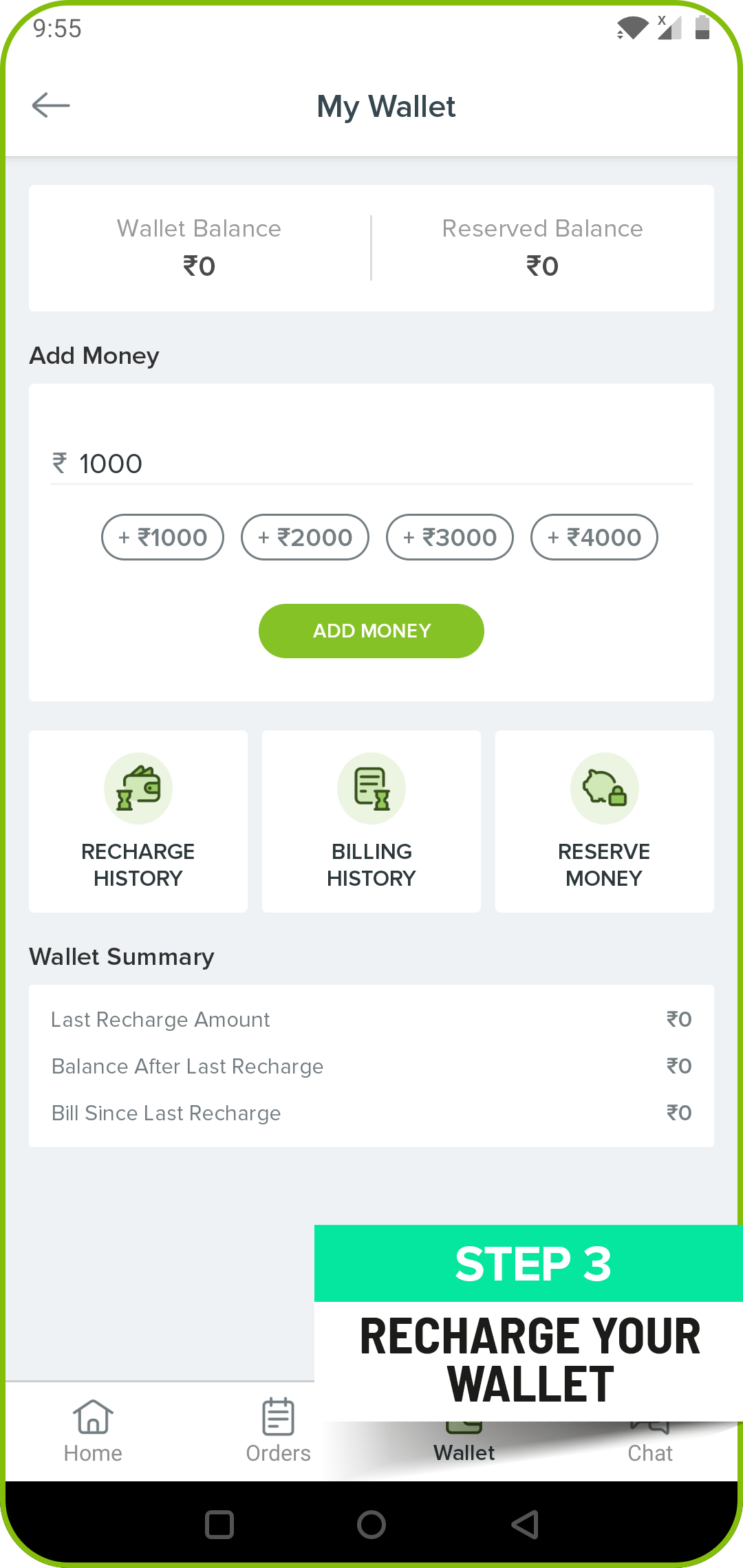Switch to the Wallet tab
This screenshot has height=1568, width=743.
pyautogui.click(x=464, y=1452)
